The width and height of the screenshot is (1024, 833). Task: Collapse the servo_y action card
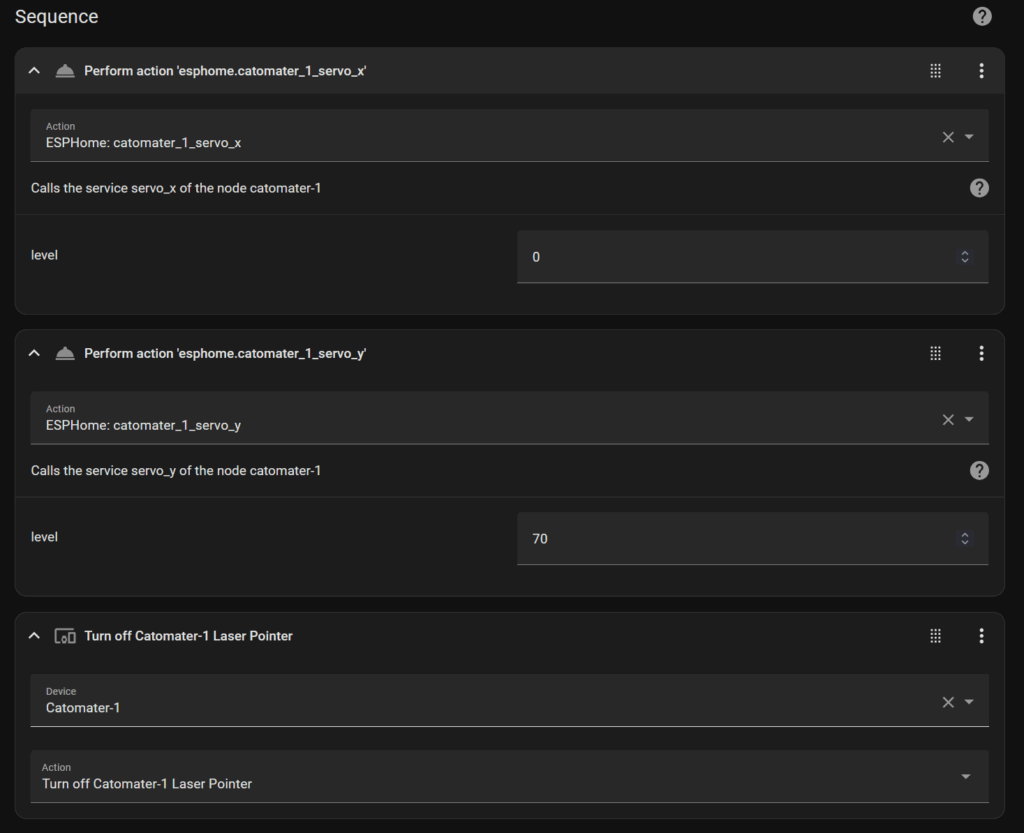click(35, 353)
